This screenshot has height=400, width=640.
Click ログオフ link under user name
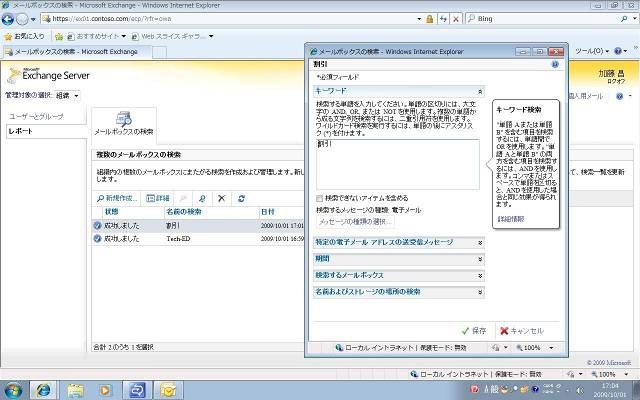616,81
